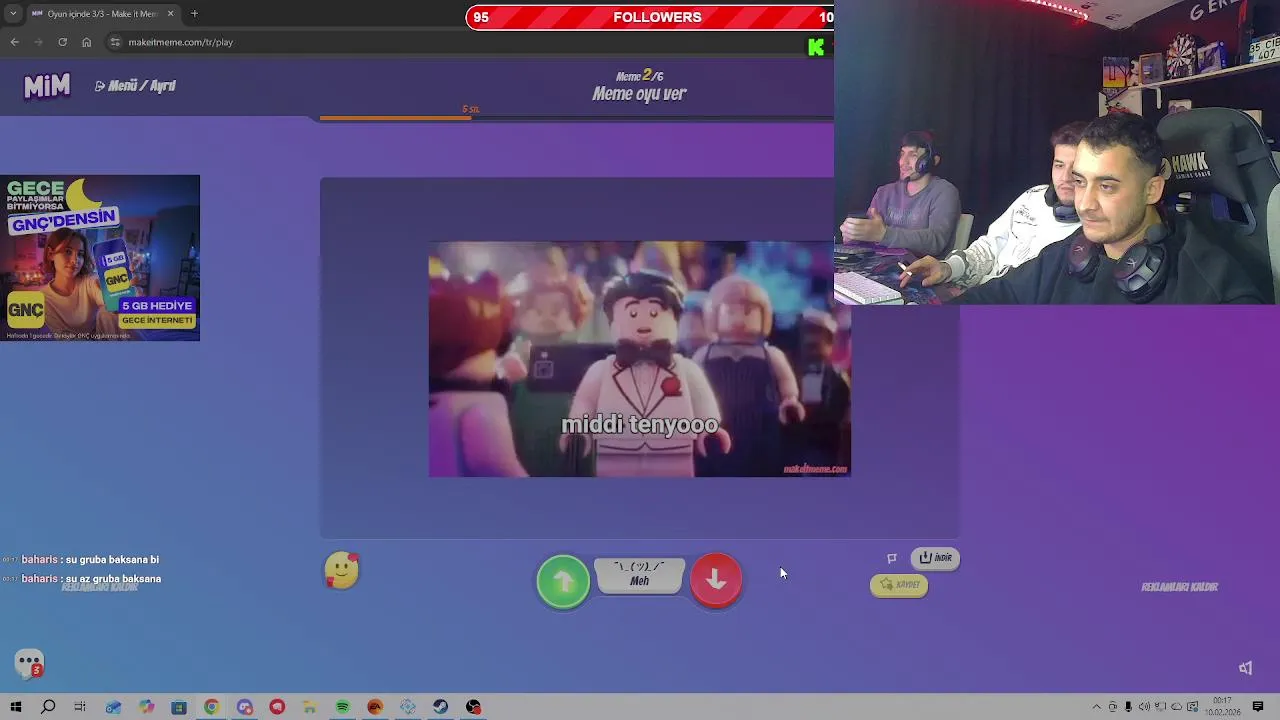1280x720 pixels.
Task: Open Copilot from the taskbar
Action: tap(147, 707)
